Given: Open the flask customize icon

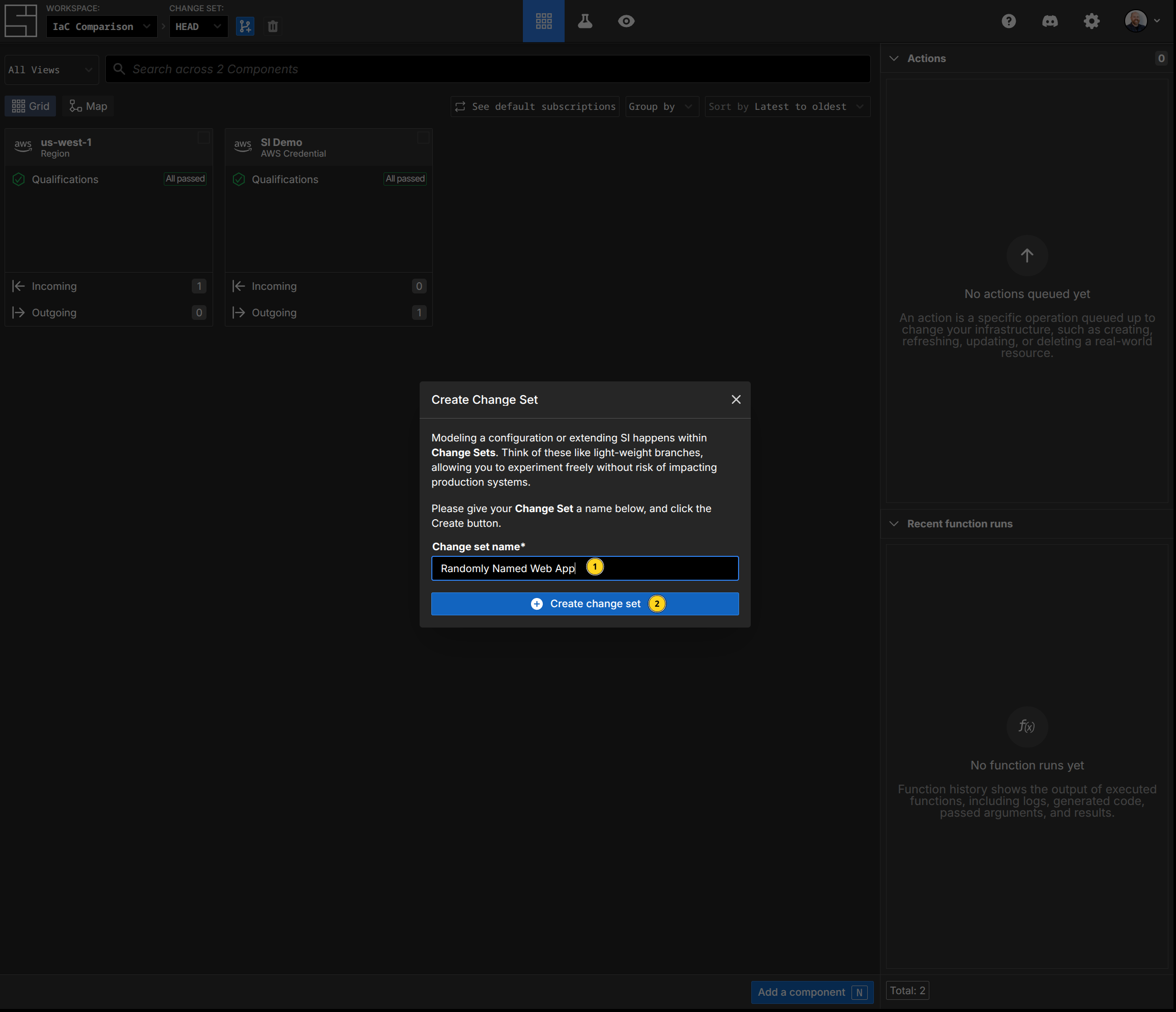Looking at the screenshot, I should 584,21.
